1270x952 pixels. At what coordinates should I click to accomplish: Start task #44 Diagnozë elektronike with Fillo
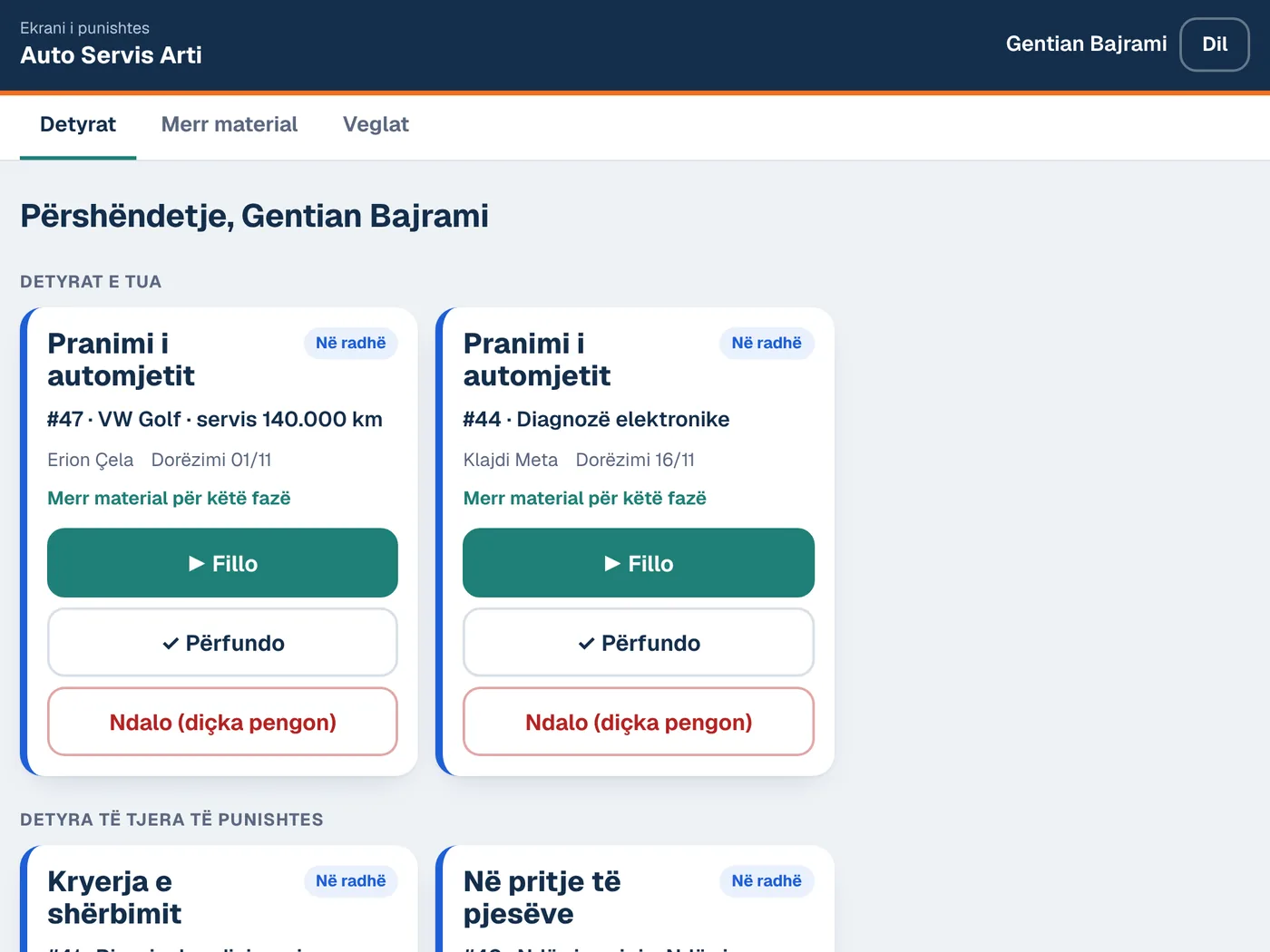click(x=639, y=563)
